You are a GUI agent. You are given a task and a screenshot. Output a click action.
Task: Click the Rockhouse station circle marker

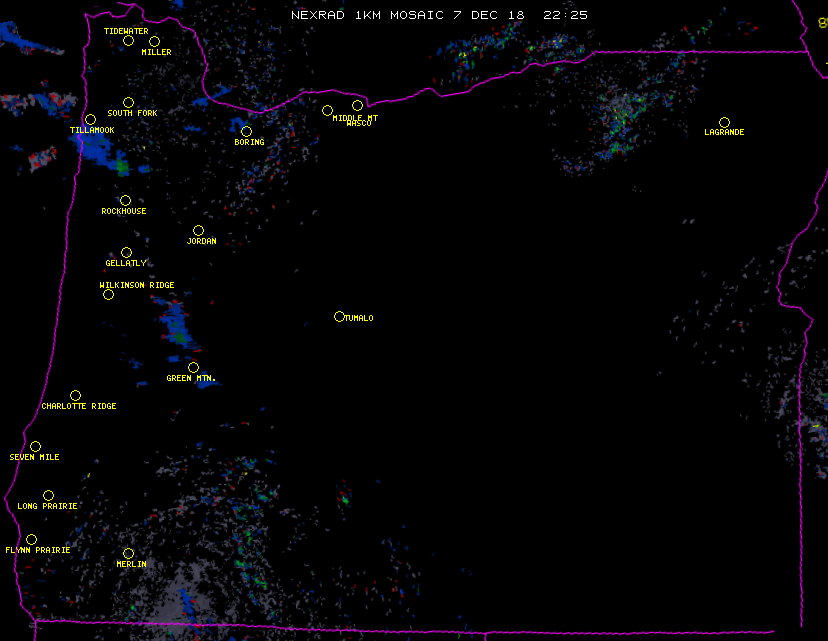click(125, 200)
